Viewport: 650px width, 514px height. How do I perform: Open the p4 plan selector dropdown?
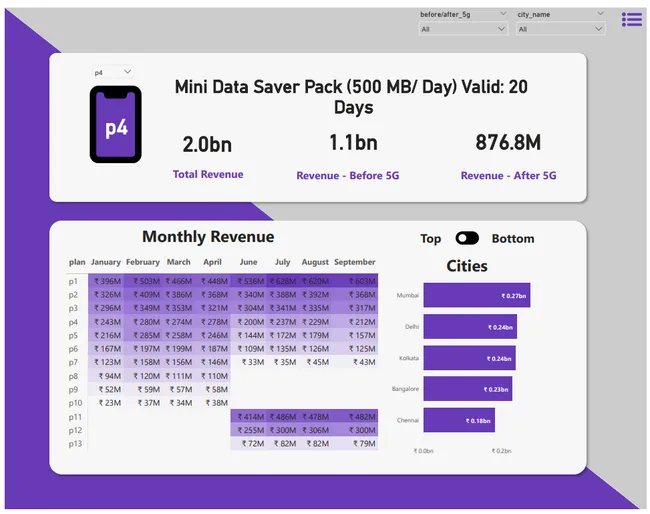tap(112, 72)
